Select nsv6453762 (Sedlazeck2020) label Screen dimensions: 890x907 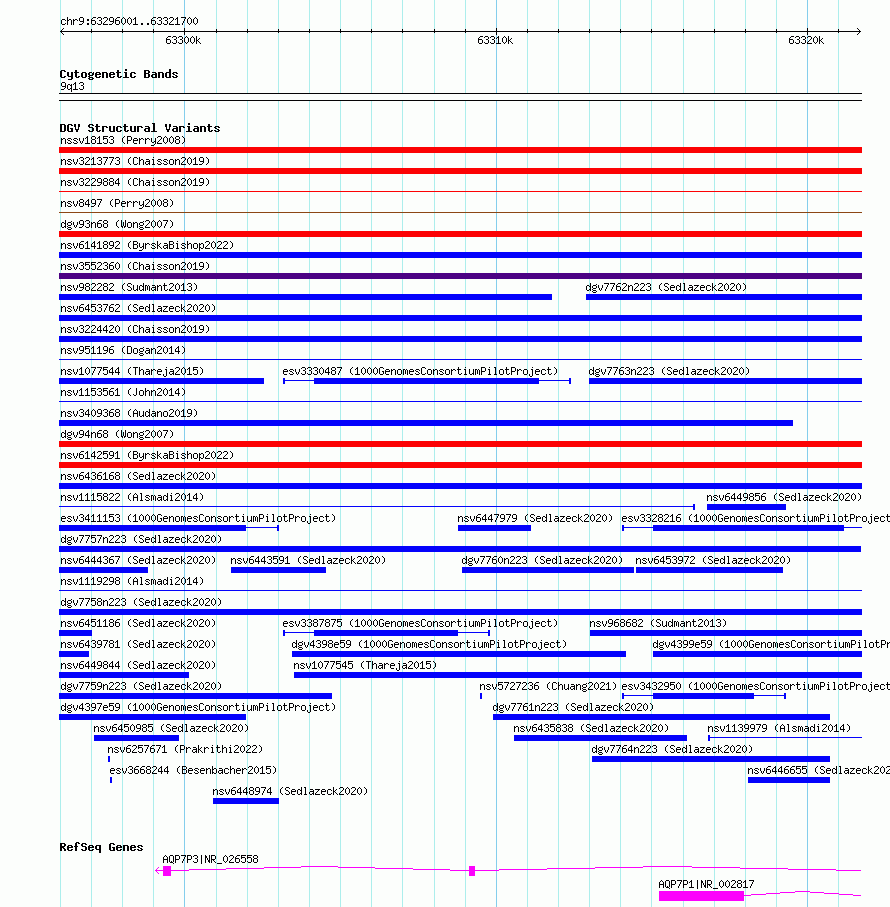point(138,308)
